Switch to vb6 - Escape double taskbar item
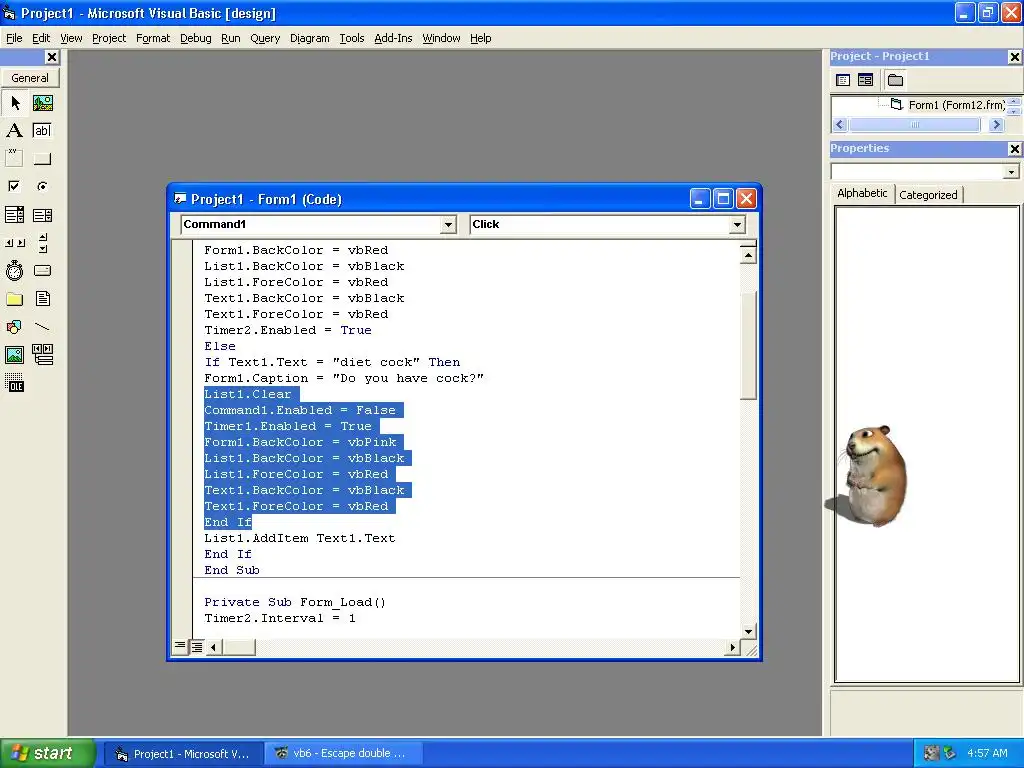The image size is (1024, 768). point(343,754)
